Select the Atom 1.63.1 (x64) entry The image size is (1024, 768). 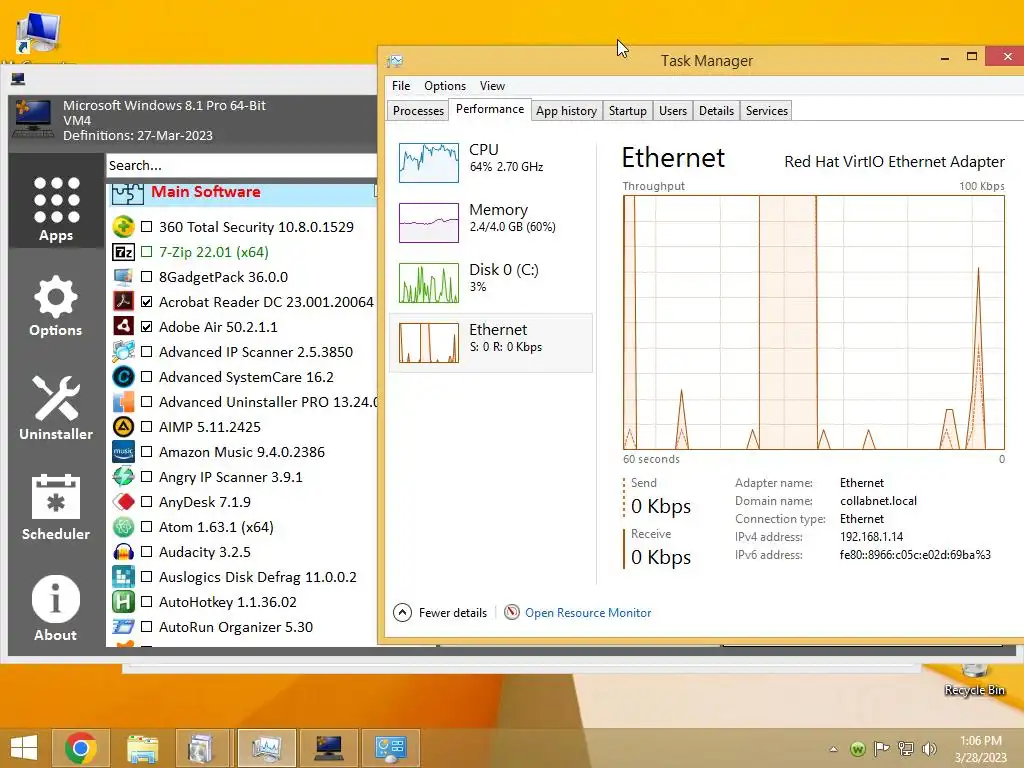[x=216, y=527]
